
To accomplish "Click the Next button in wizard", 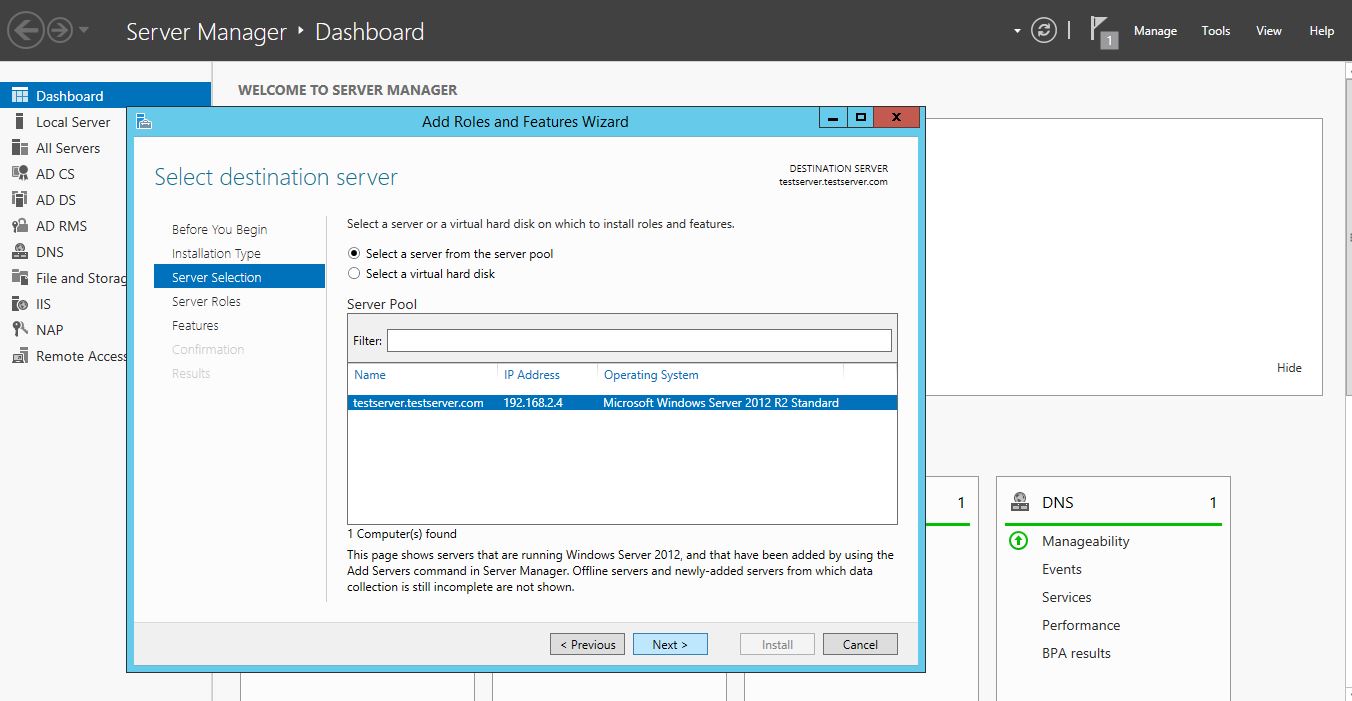I will tap(670, 645).
